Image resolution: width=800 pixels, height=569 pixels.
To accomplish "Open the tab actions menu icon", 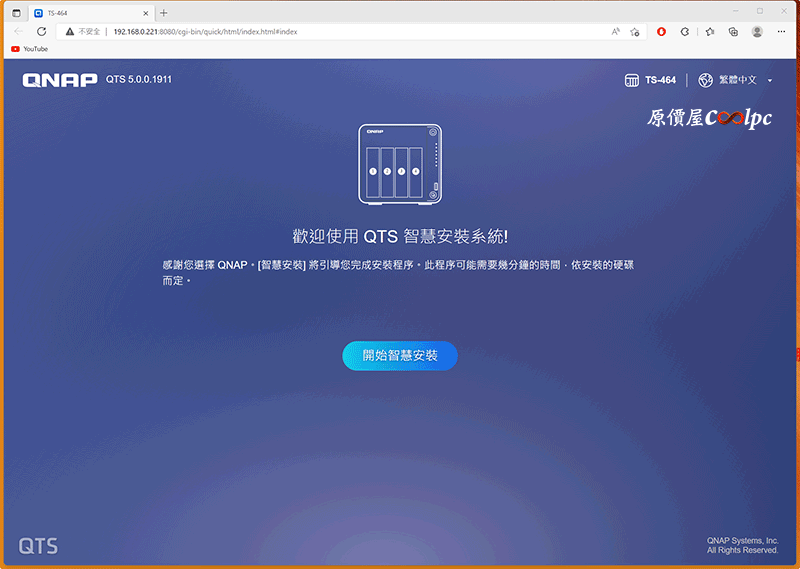I will pyautogui.click(x=16, y=13).
